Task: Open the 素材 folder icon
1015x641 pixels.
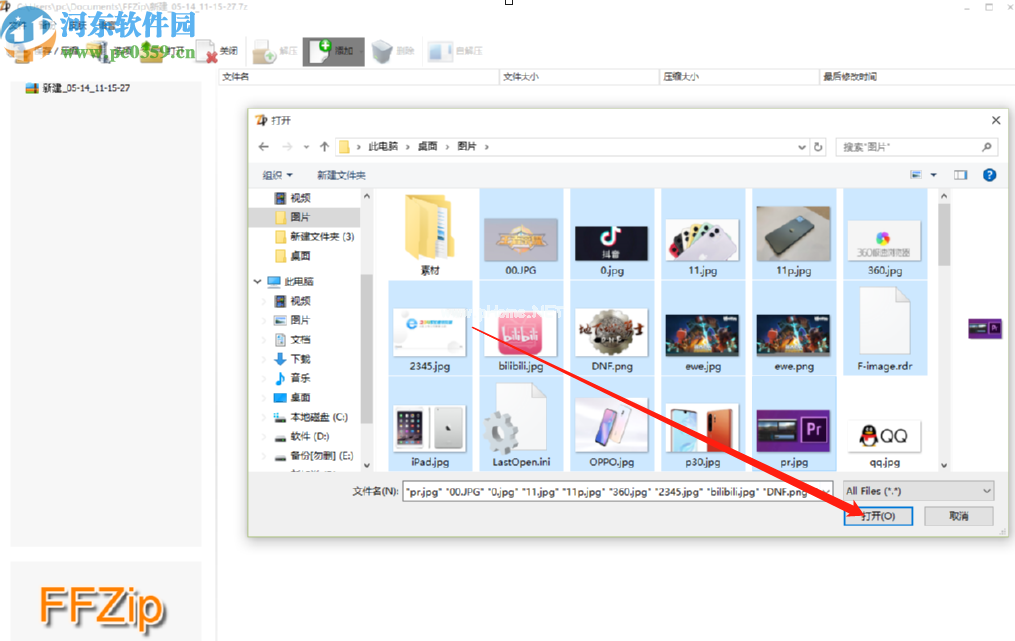Action: click(430, 230)
